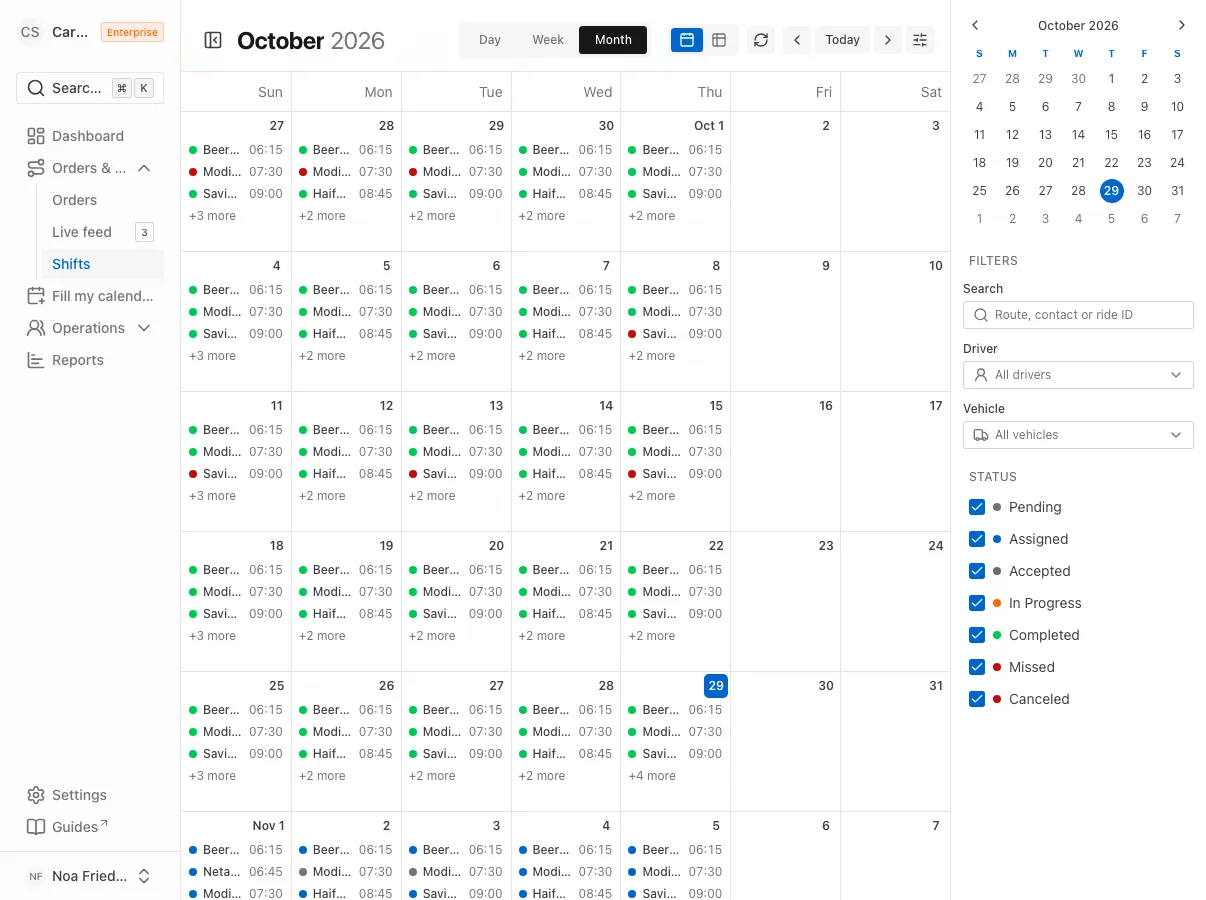Open Wednesday 28 Beer... 06:15 shift
This screenshot has height=900, width=1206.
coord(565,710)
